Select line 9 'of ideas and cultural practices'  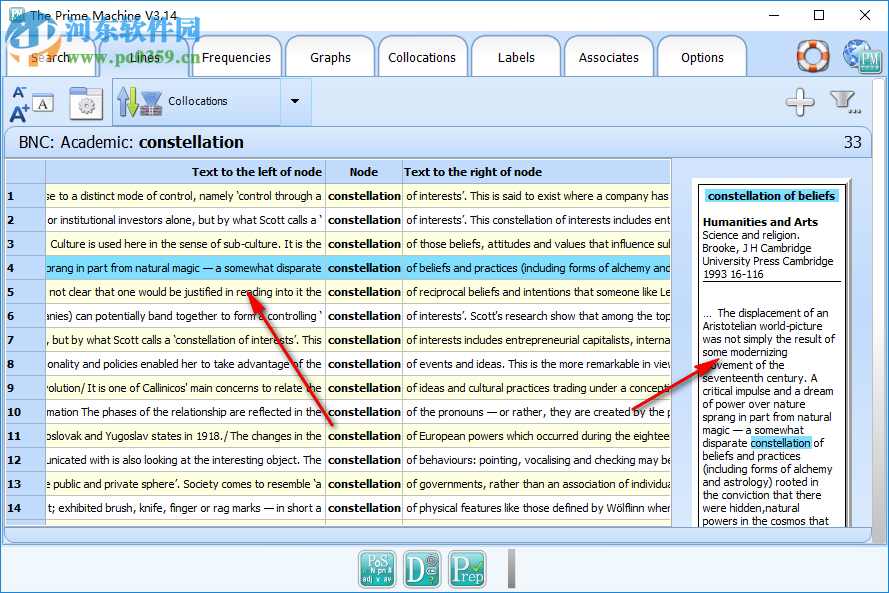[x=338, y=388]
